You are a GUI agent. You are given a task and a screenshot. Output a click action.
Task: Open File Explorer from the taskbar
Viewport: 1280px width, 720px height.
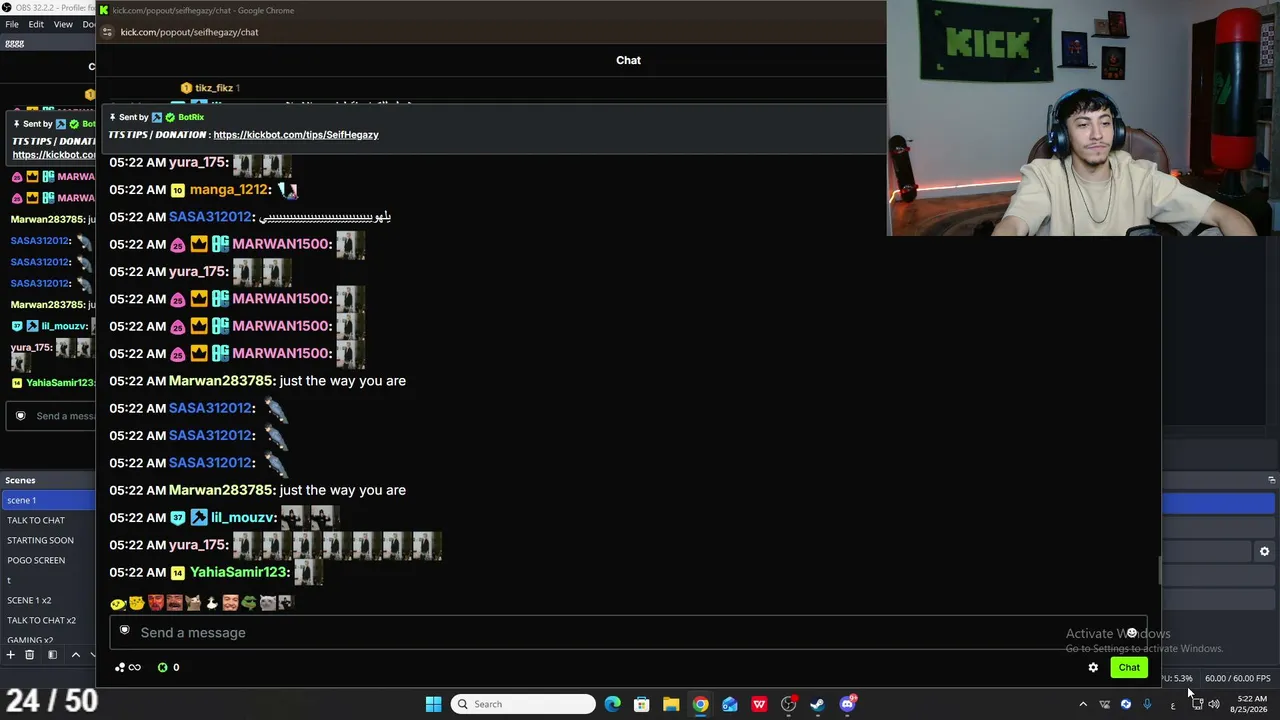point(671,704)
